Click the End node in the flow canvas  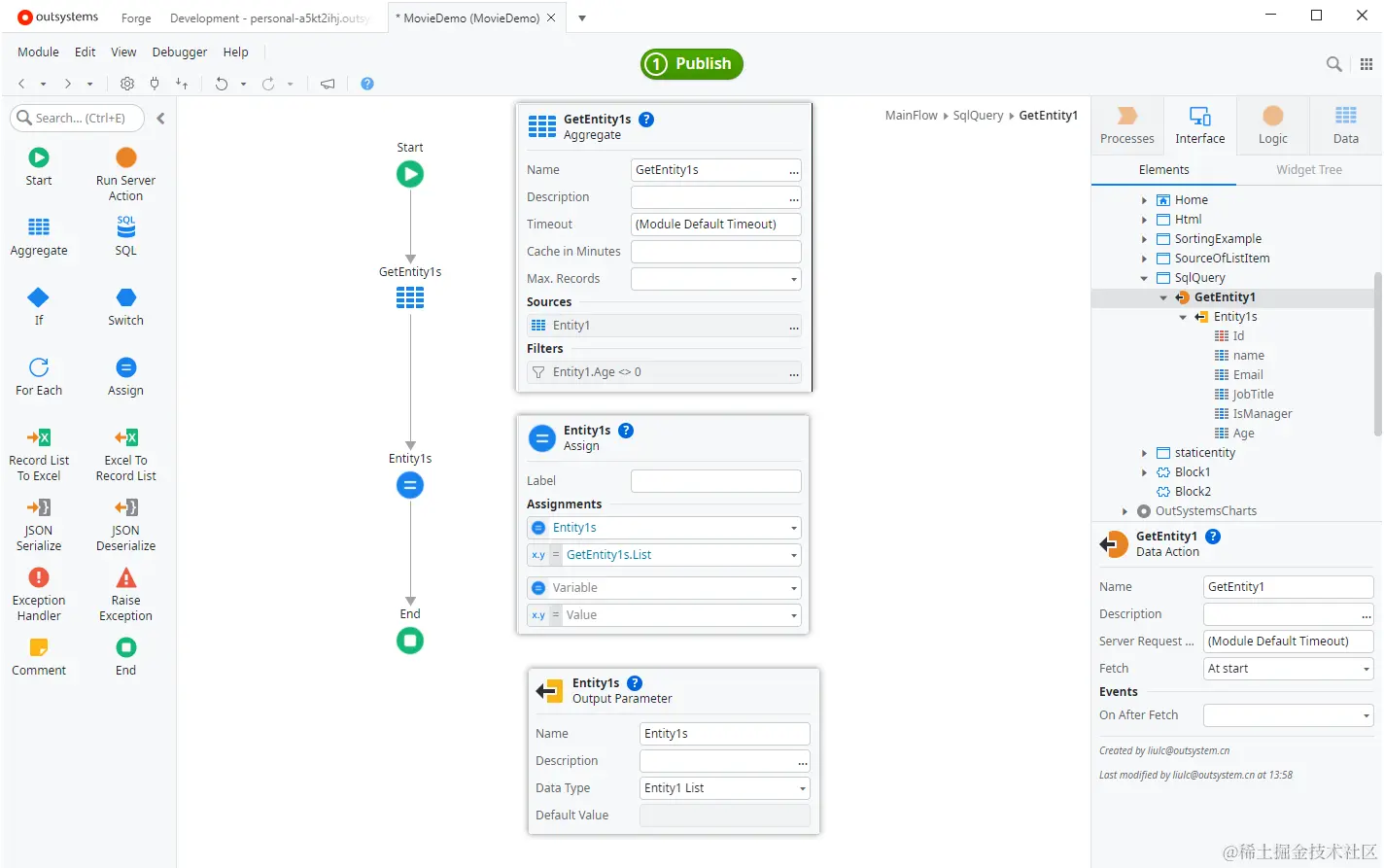coord(410,641)
